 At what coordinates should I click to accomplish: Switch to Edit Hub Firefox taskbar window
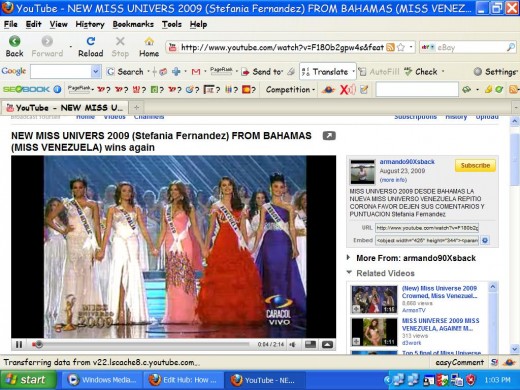tap(183, 380)
